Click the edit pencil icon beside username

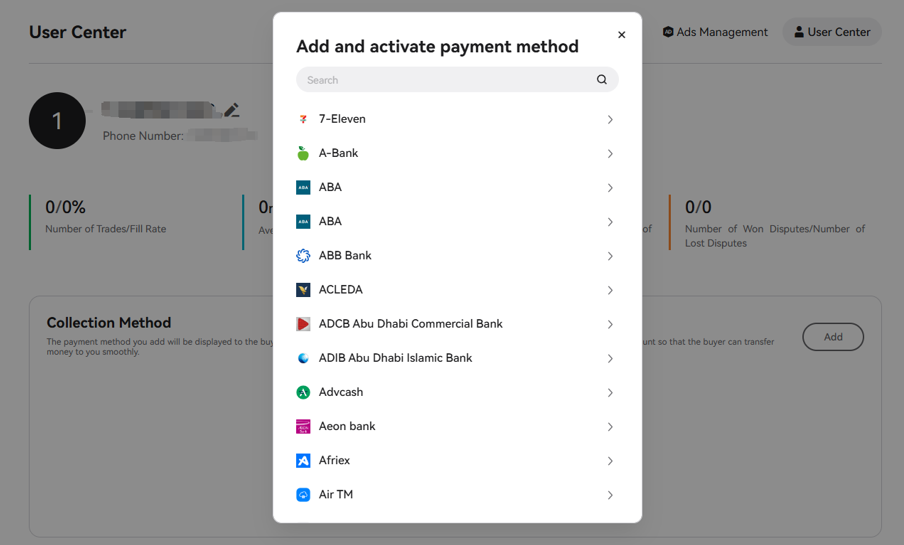coord(232,110)
